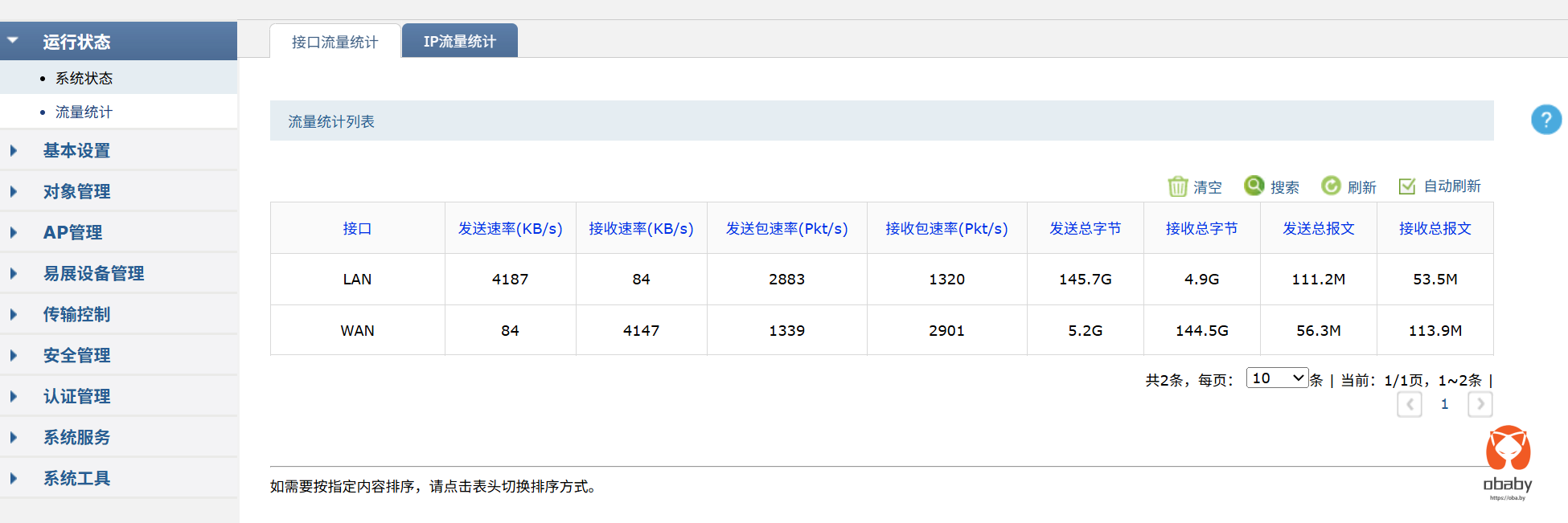Click the green search magnifier icon
This screenshot has width=1568, height=523.
1254,186
